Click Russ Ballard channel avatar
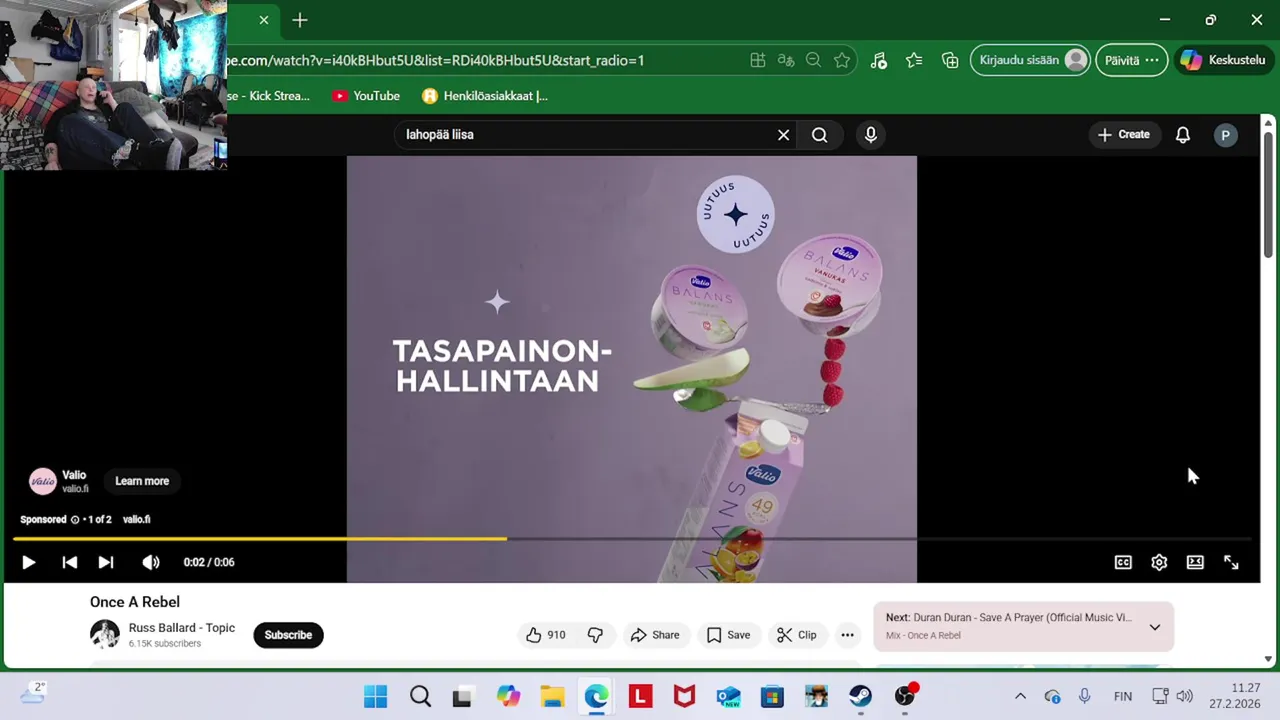The width and height of the screenshot is (1280, 720). (x=105, y=635)
